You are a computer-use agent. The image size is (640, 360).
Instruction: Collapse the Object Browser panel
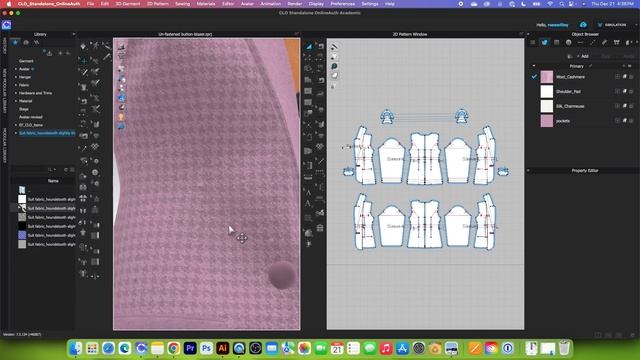528,34
